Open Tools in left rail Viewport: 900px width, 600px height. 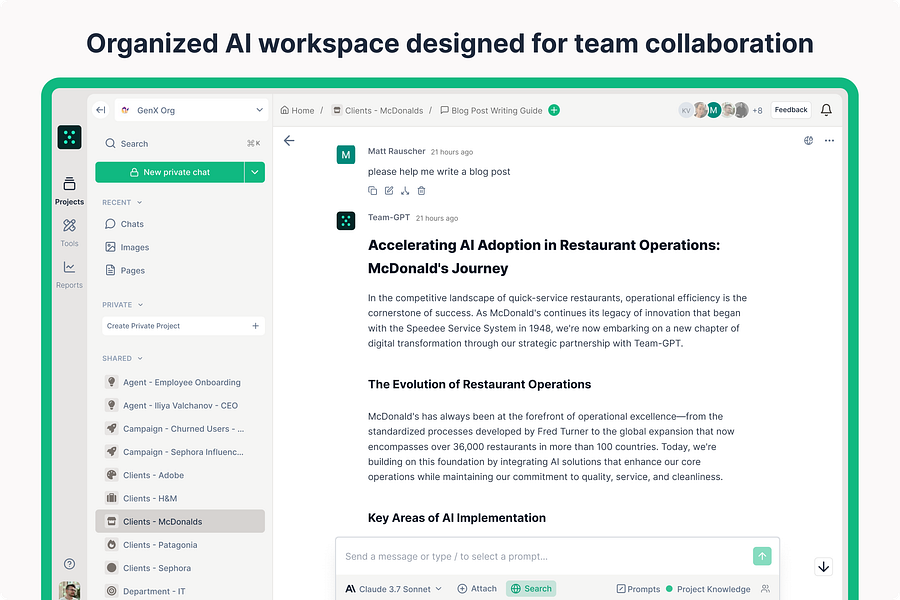tap(69, 233)
